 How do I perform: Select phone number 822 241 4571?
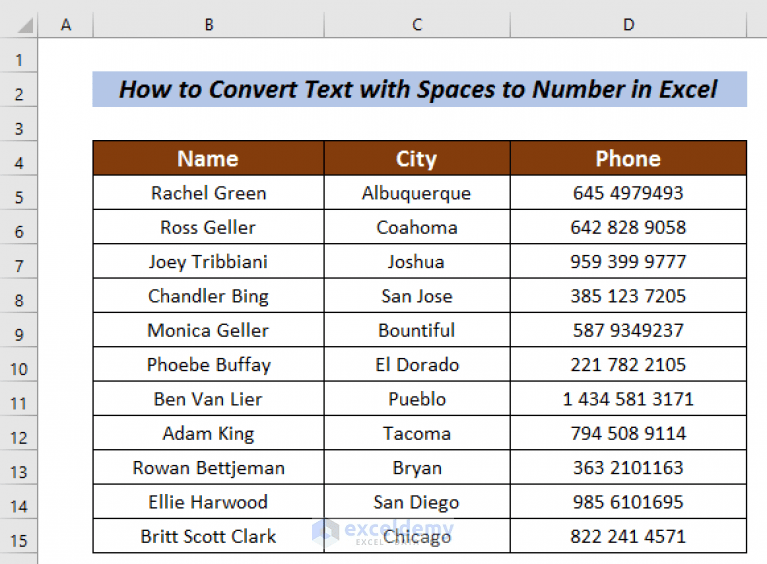tap(629, 536)
